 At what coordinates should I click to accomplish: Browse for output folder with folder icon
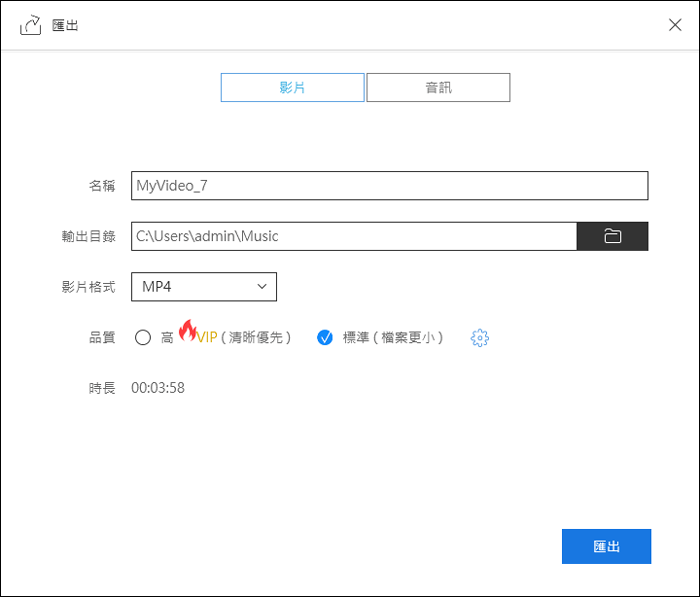pos(612,236)
